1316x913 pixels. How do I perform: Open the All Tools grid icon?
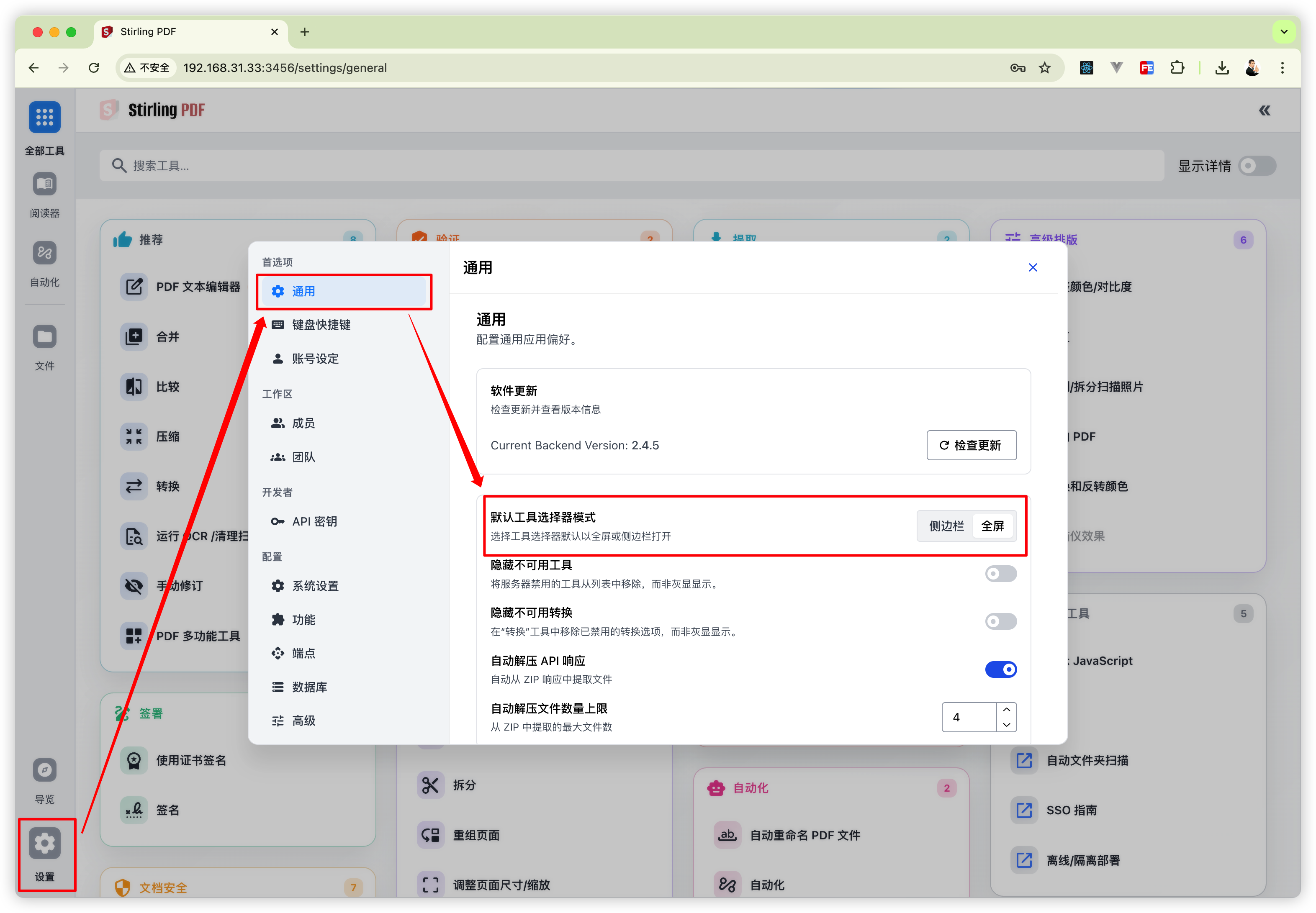45,117
